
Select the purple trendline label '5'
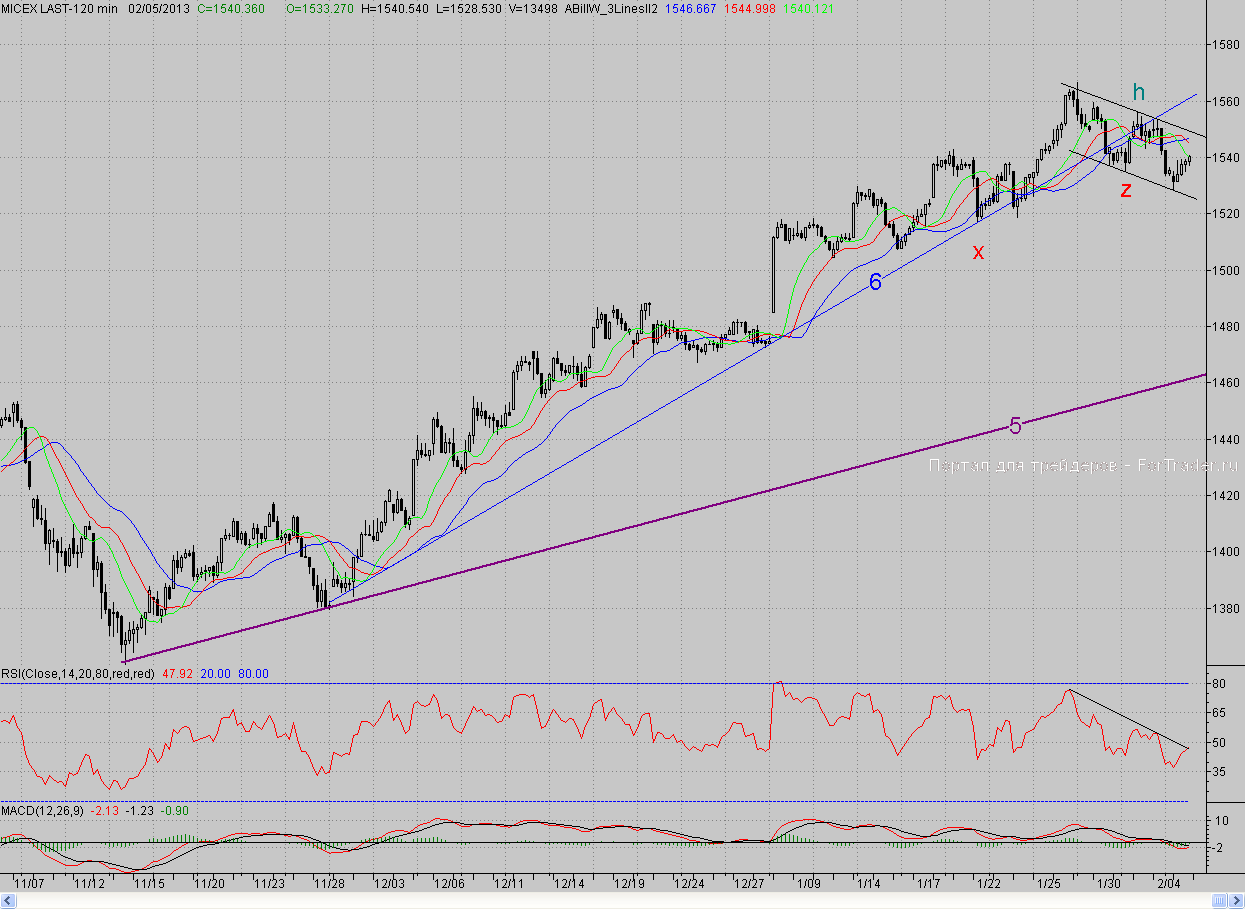tap(1015, 426)
